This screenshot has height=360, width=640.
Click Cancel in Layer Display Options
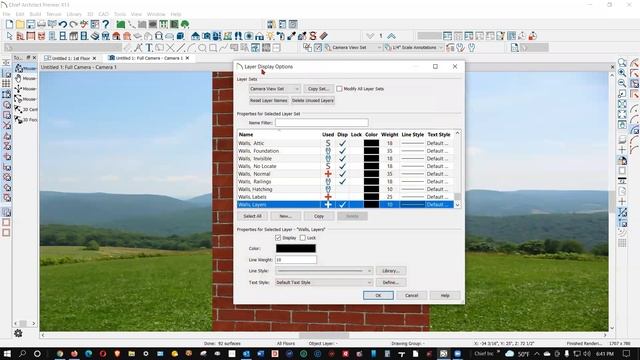point(411,296)
